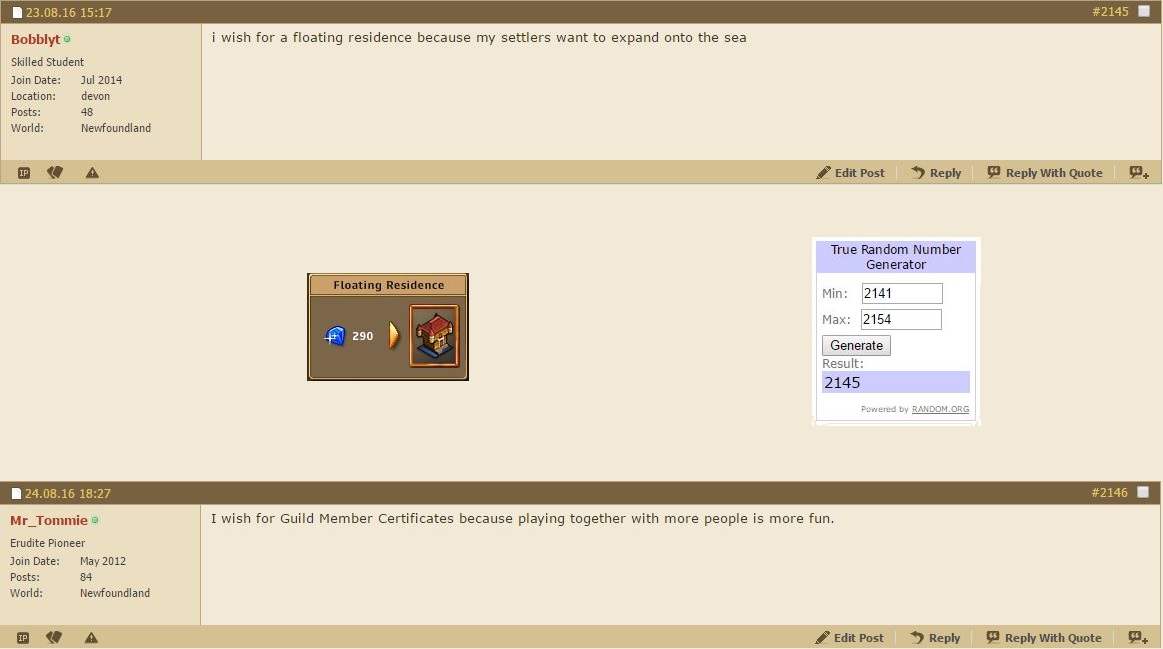Click post document icon beside 23.08.16 15:17
Screen dimensions: 1163x649
pyautogui.click(x=17, y=13)
